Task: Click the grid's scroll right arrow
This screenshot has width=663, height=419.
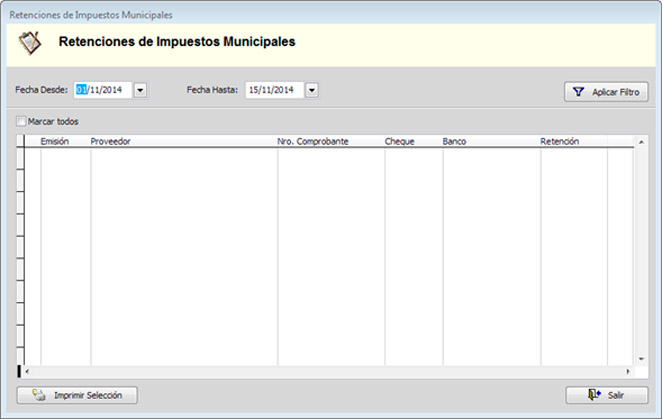Action: pyautogui.click(x=629, y=371)
